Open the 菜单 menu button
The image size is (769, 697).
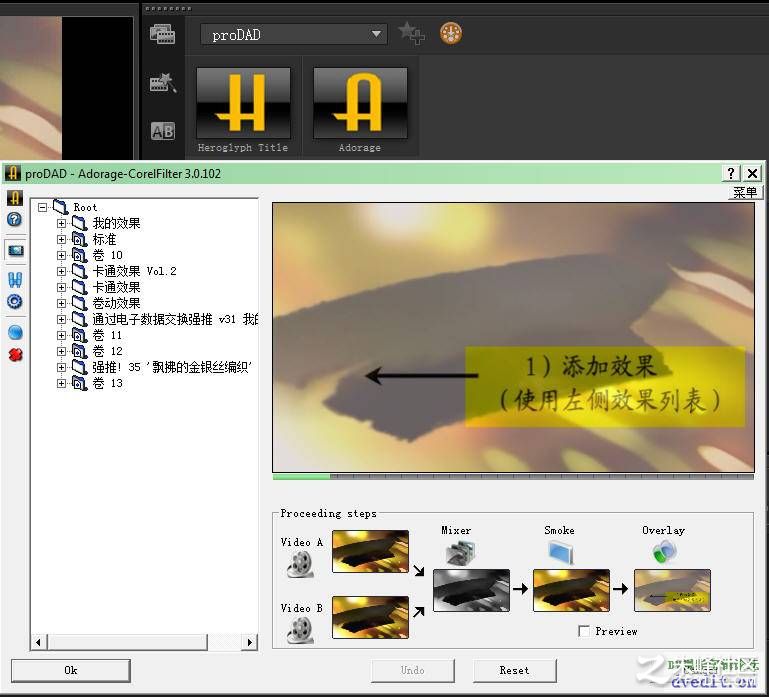click(x=745, y=192)
